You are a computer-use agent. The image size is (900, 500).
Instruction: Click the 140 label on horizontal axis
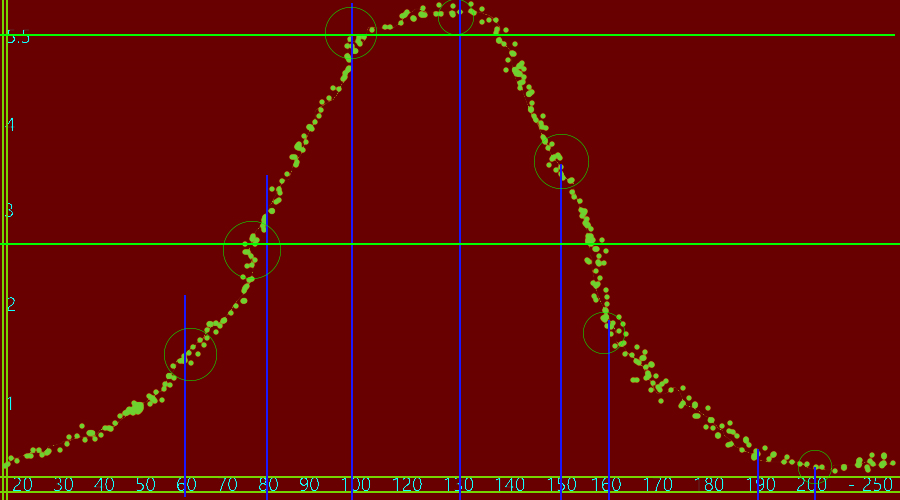(510, 485)
